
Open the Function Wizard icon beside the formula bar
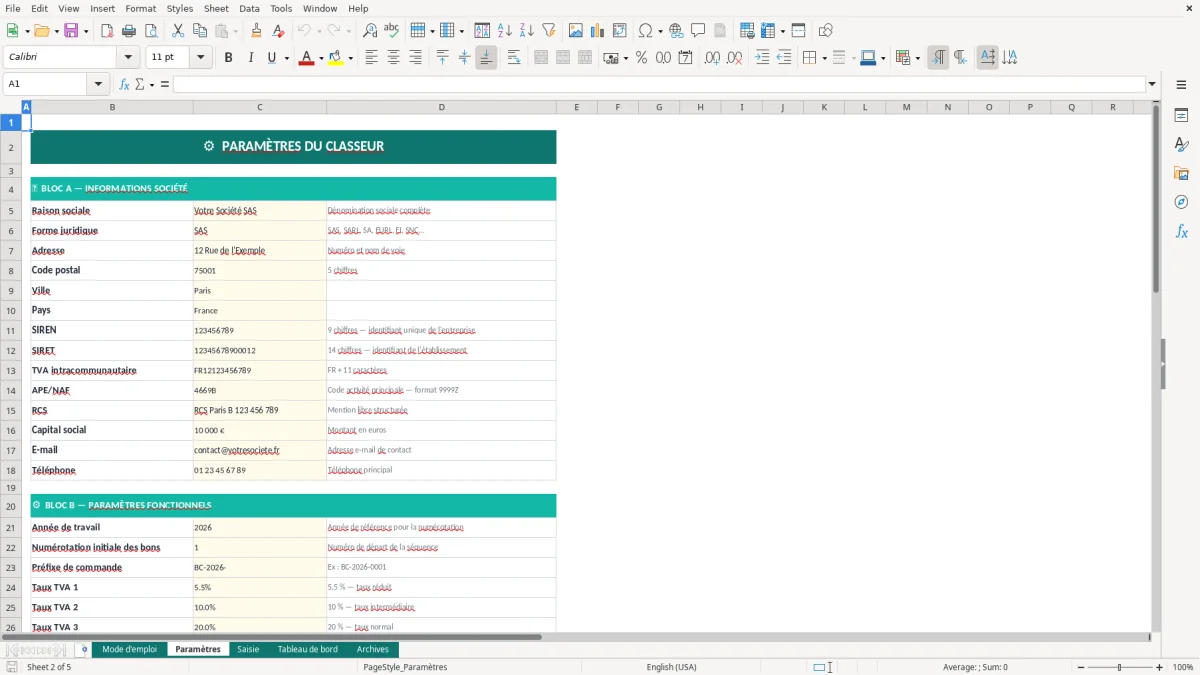(x=124, y=84)
